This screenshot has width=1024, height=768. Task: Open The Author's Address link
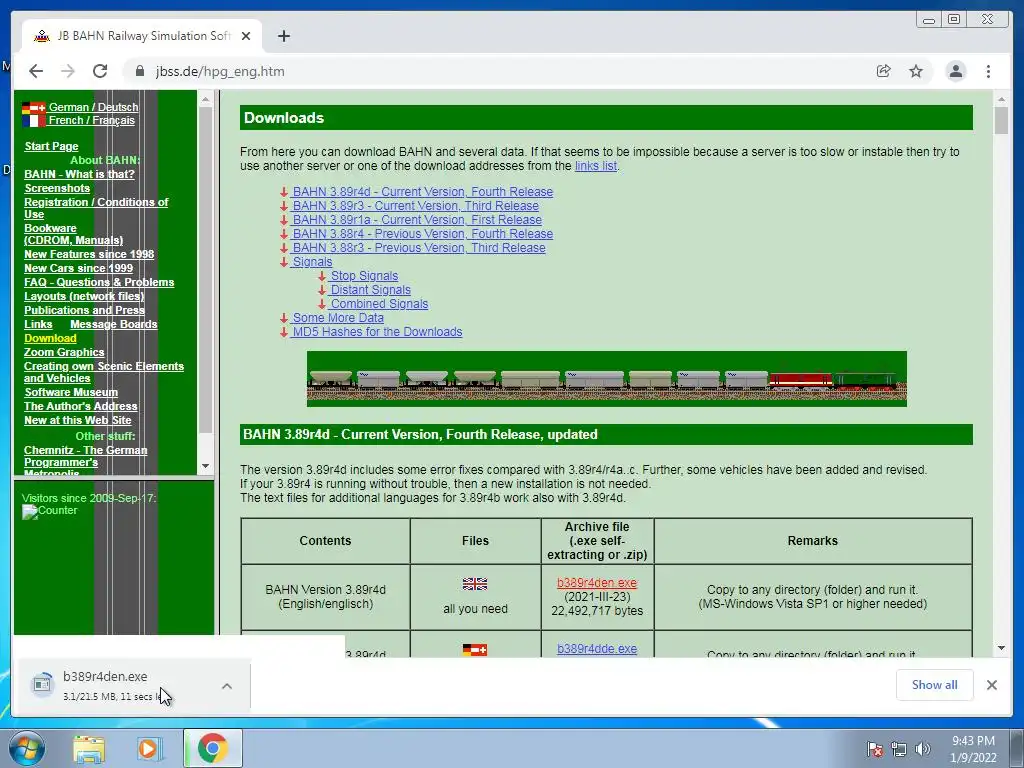pos(81,406)
